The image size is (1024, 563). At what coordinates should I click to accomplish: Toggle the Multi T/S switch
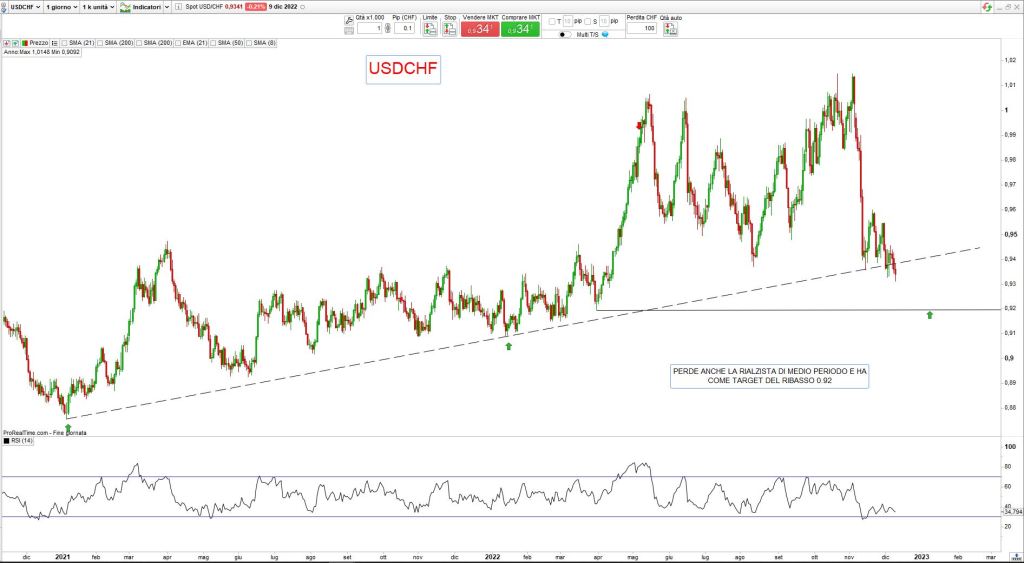(x=565, y=35)
